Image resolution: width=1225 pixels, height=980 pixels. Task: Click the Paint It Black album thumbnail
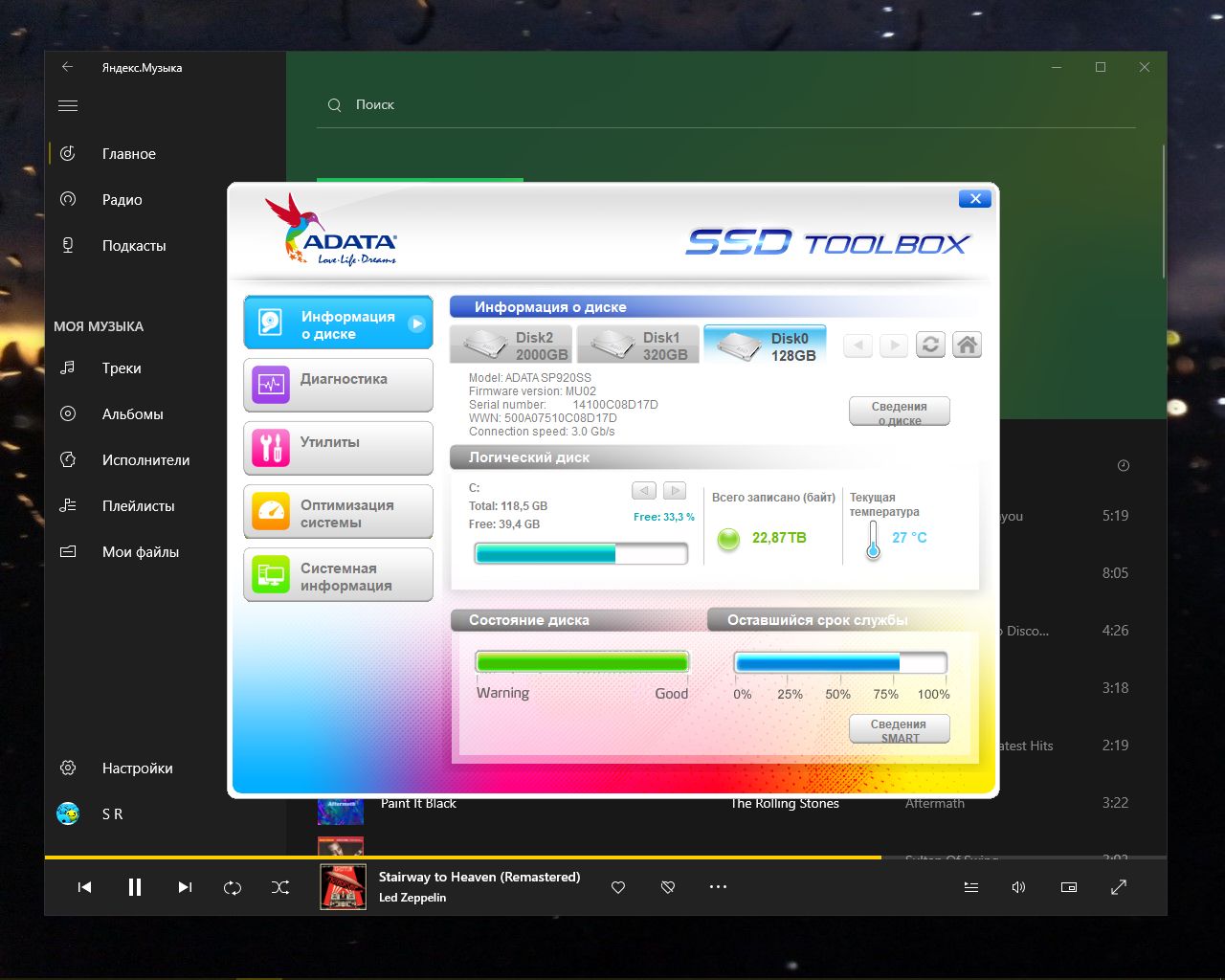point(341,811)
